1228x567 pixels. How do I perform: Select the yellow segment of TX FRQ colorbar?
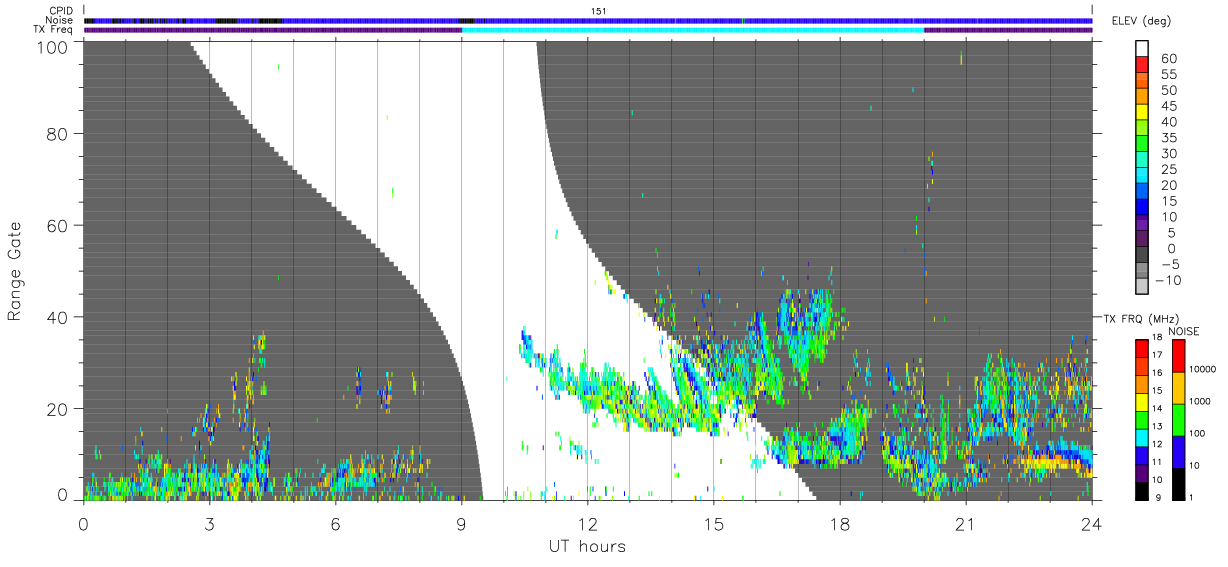pos(1141,402)
